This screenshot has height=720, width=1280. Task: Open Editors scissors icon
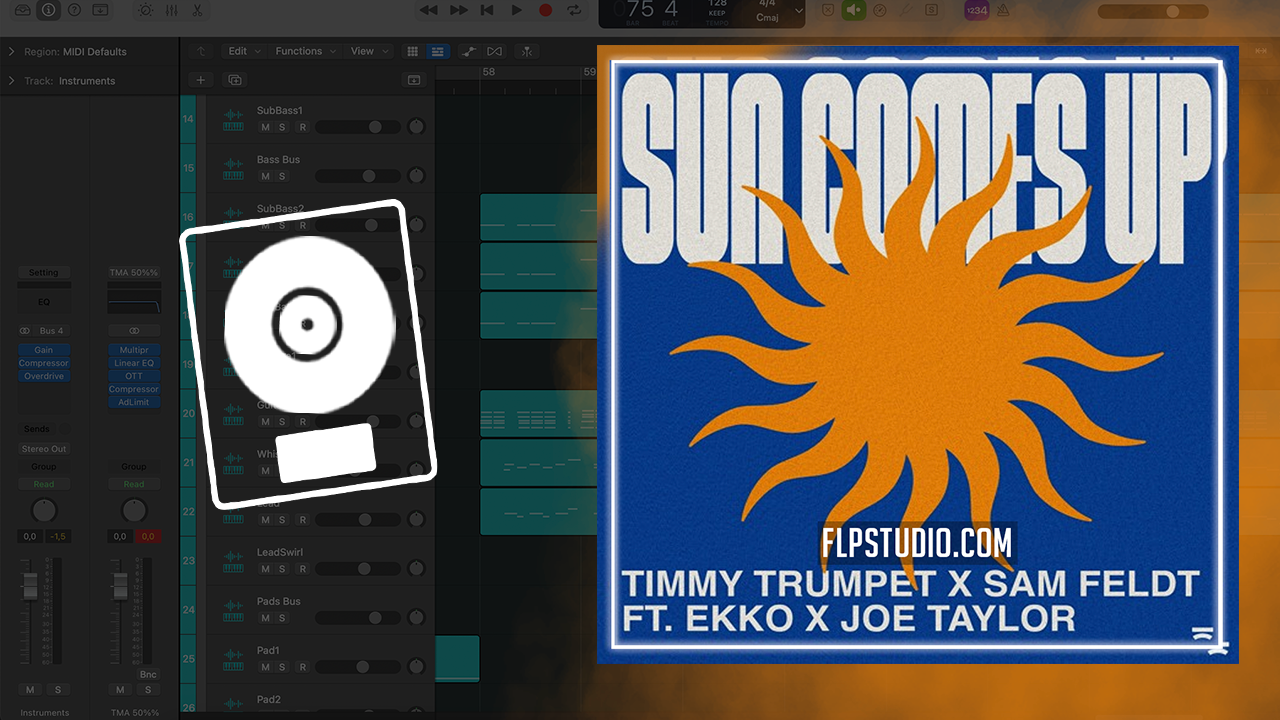coord(197,10)
